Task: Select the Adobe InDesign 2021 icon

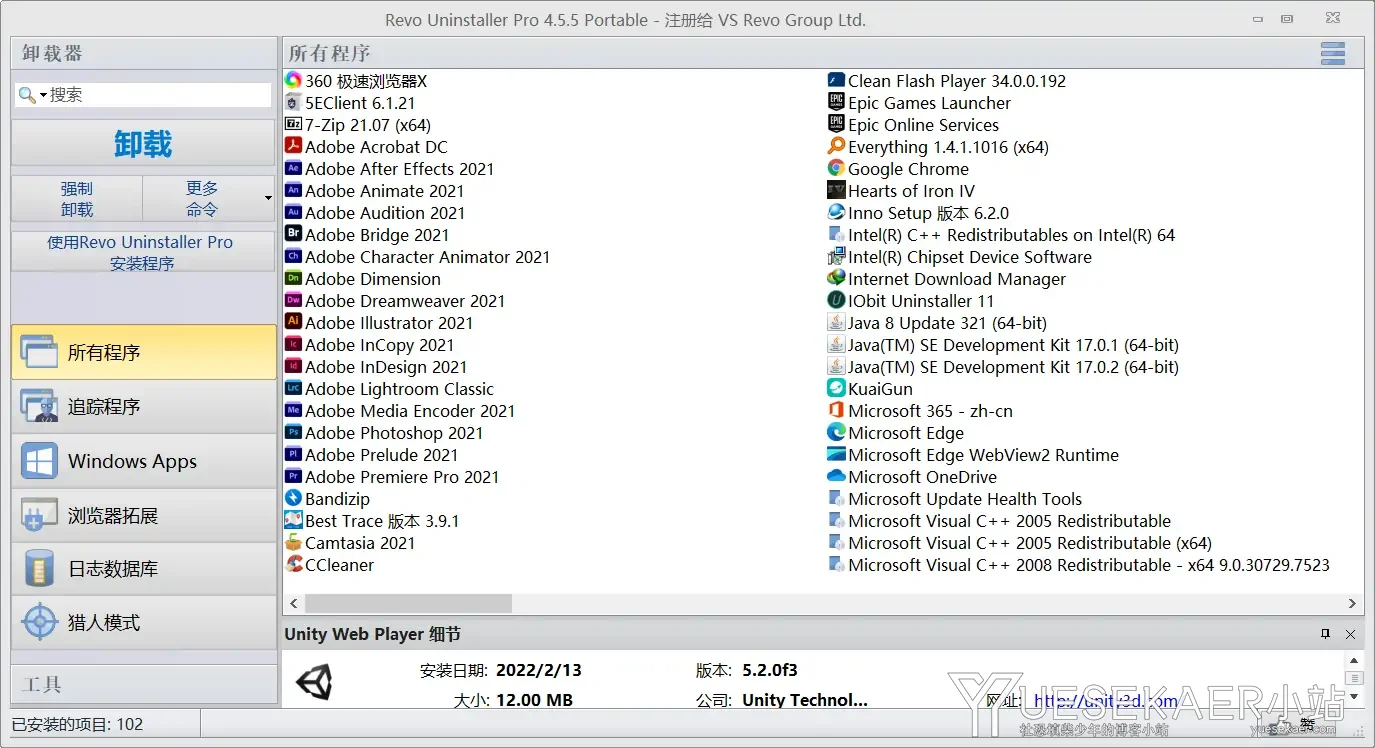Action: click(293, 366)
